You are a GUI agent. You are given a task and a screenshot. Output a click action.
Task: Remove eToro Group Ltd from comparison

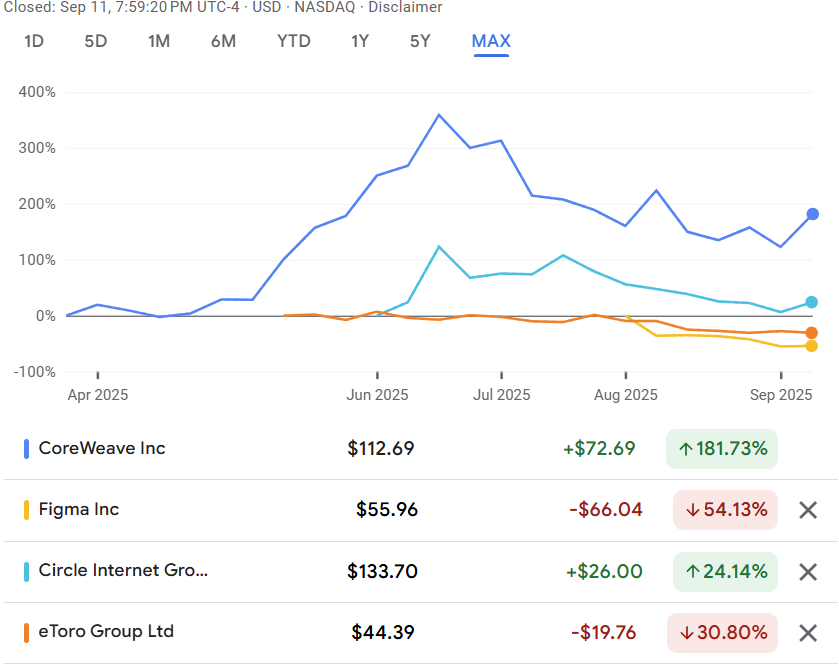click(808, 633)
